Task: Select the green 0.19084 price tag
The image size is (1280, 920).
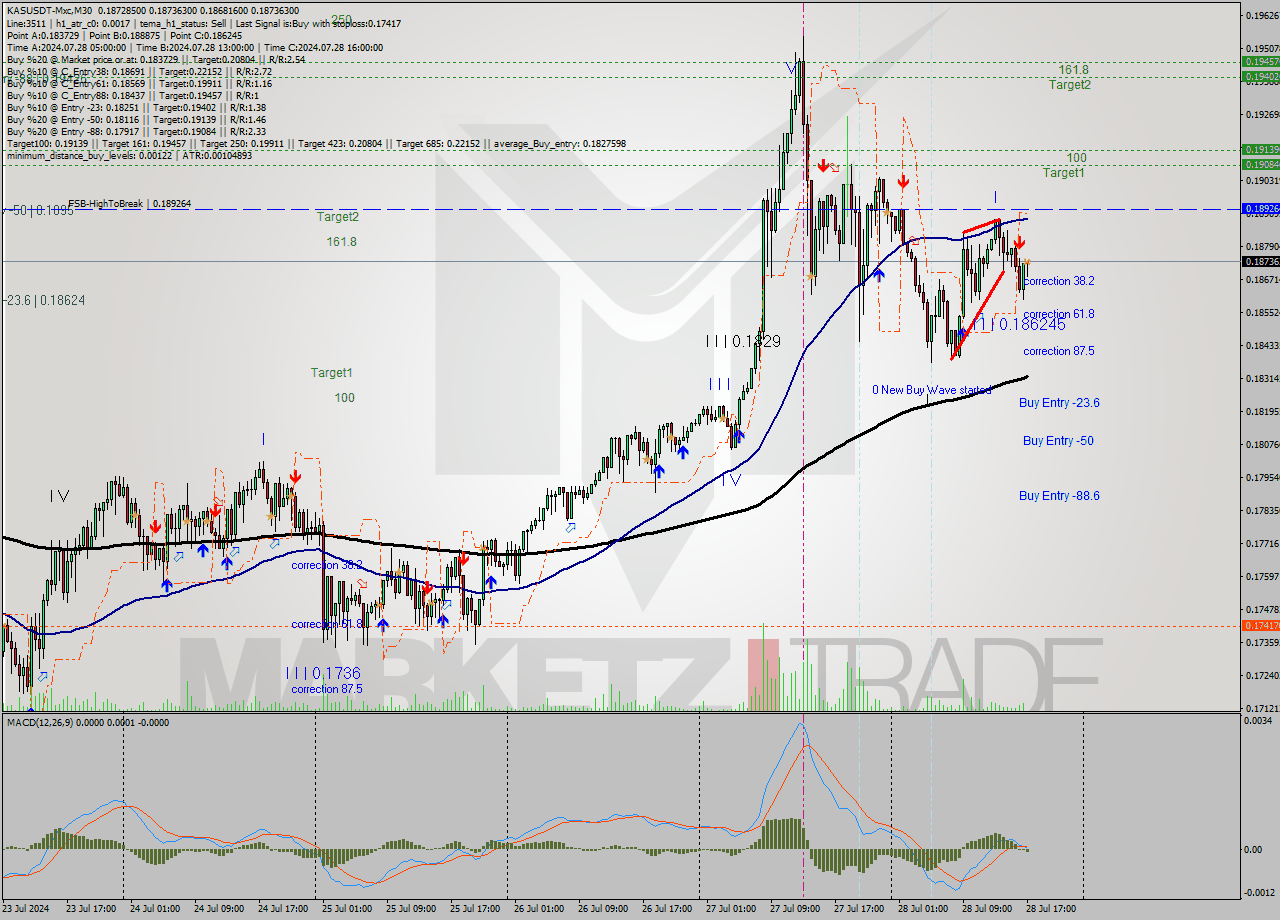Action: click(x=1260, y=164)
